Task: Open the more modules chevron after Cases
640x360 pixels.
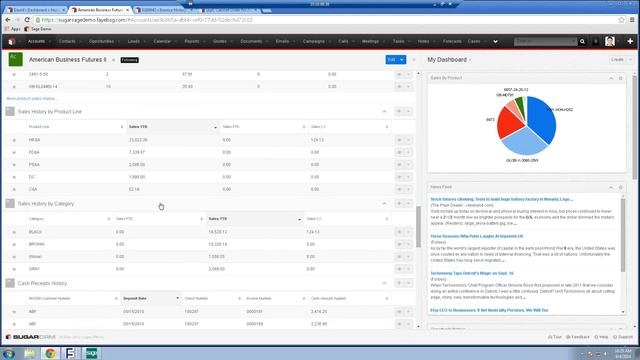Action: 495,41
